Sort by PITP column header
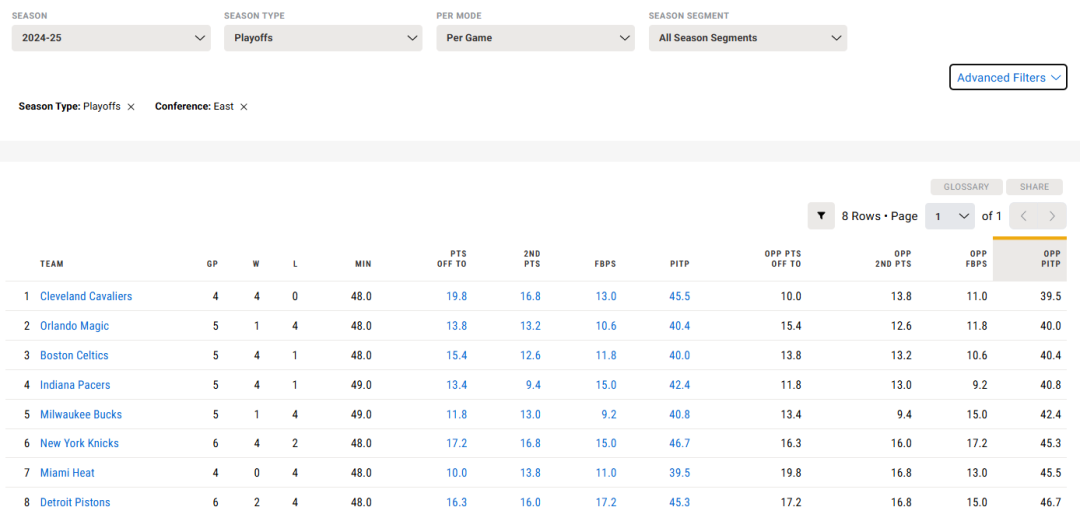Viewport: 1080px width, 521px height. point(680,264)
